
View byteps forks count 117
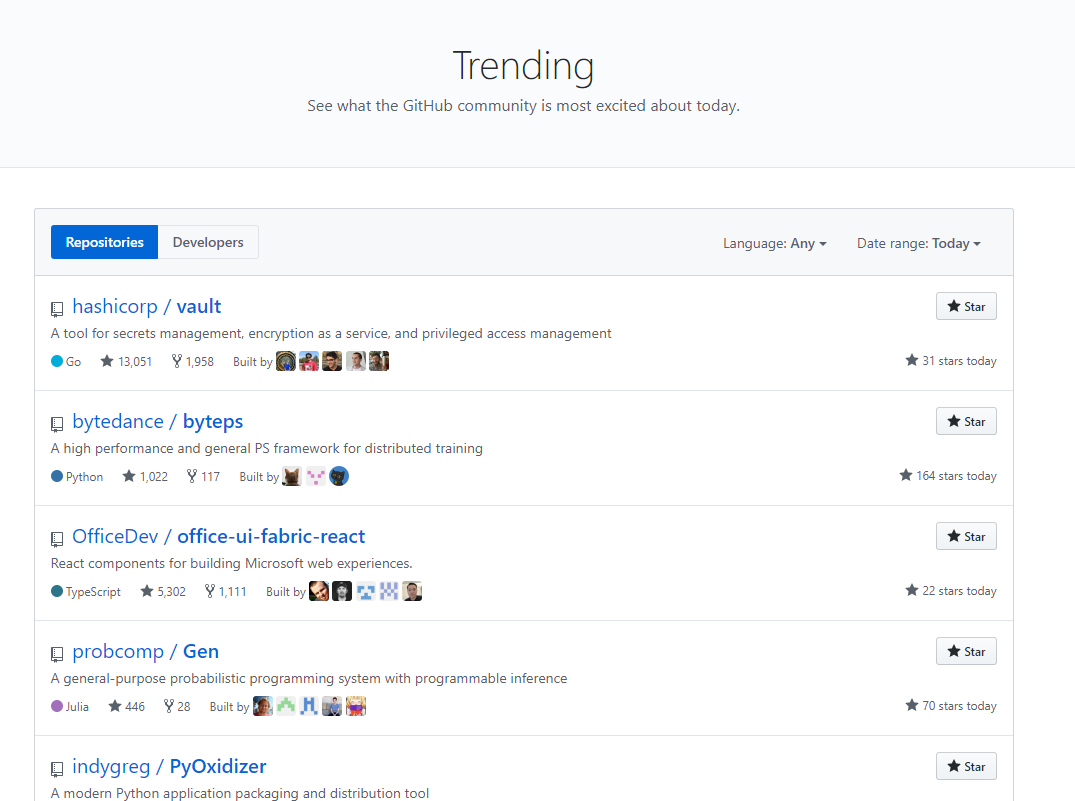pyautogui.click(x=204, y=477)
